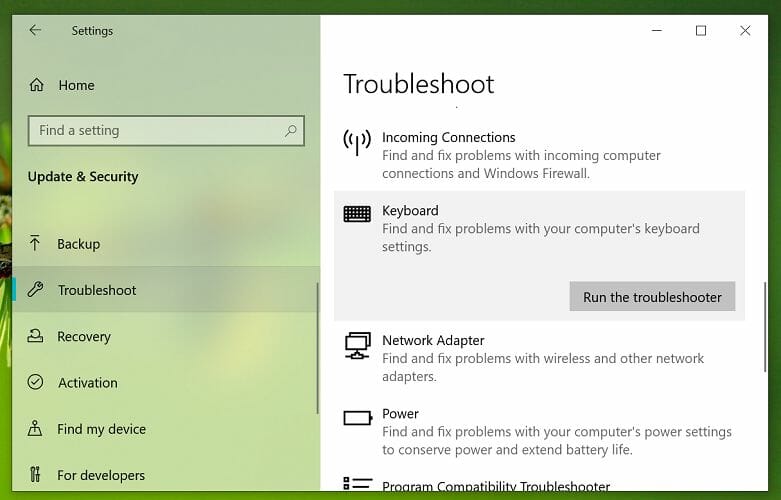Click the Recovery icon in sidebar

coord(35,336)
